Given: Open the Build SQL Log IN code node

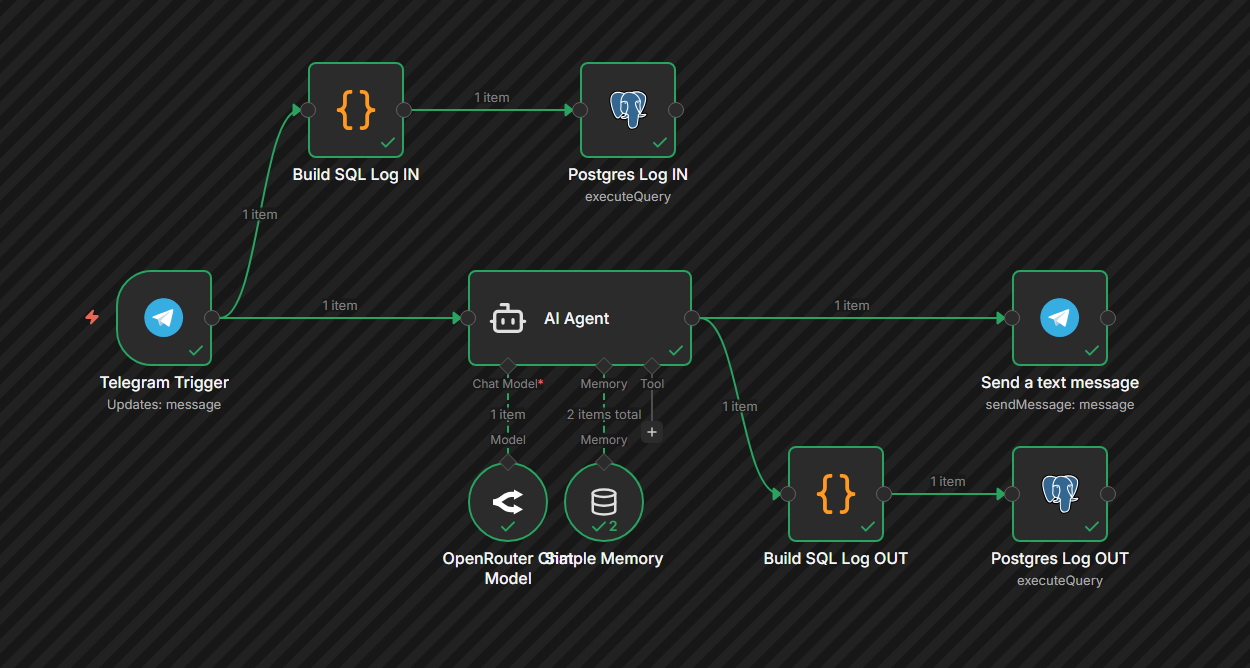Looking at the screenshot, I should pos(356,110).
